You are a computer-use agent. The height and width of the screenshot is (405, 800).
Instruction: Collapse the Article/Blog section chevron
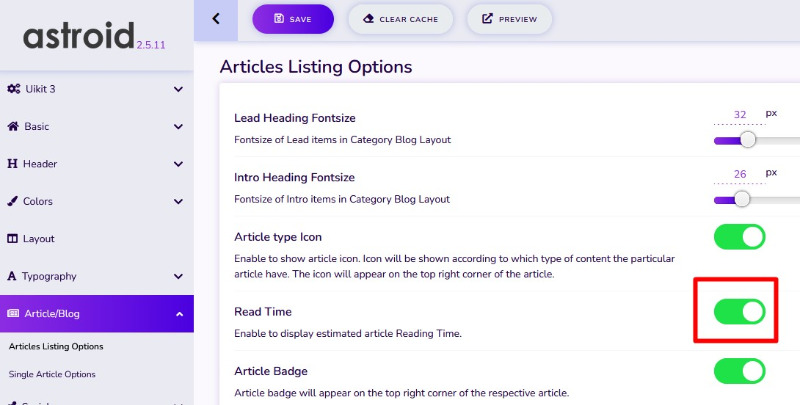179,314
